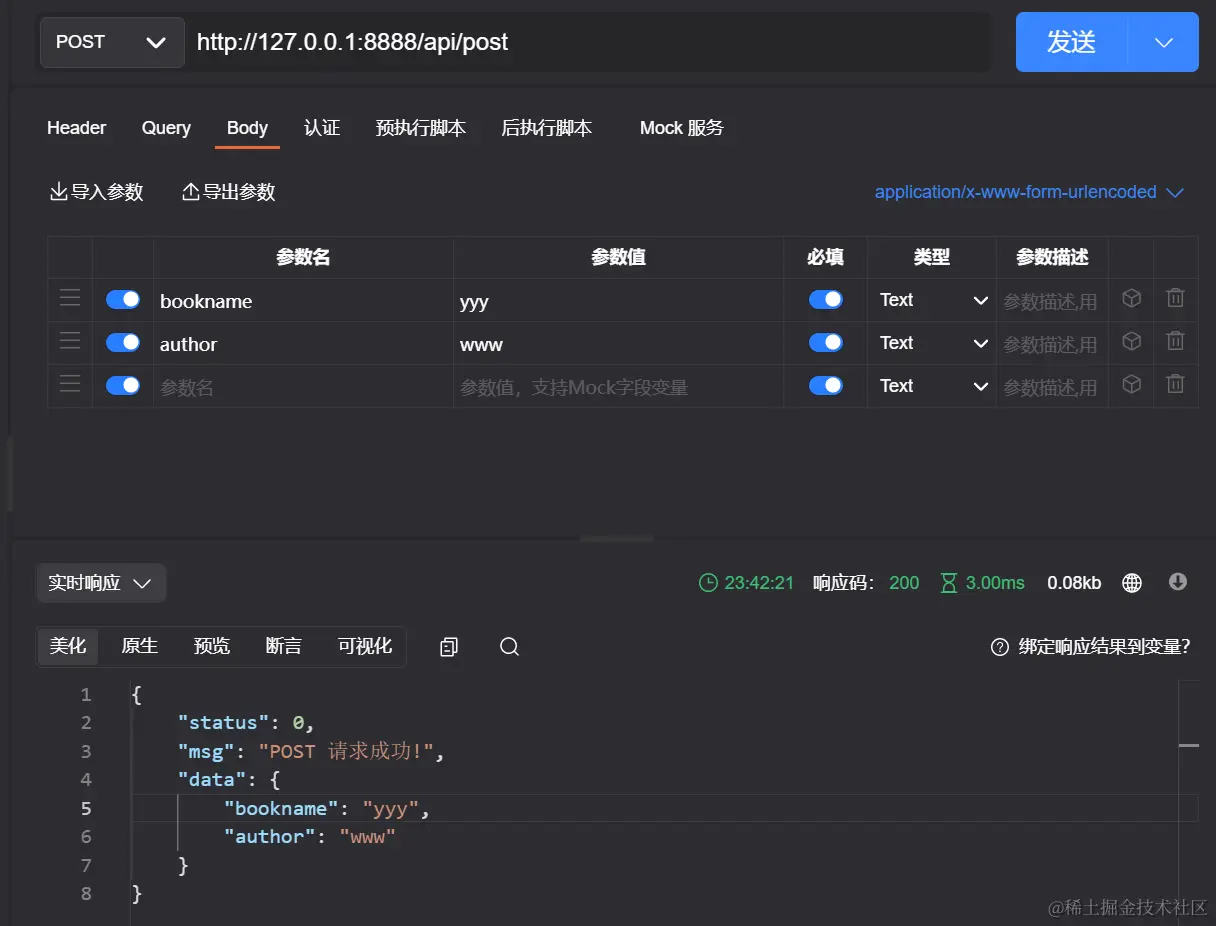The height and width of the screenshot is (926, 1216).
Task: Open the 实时响应 dropdown
Action: tap(101, 583)
